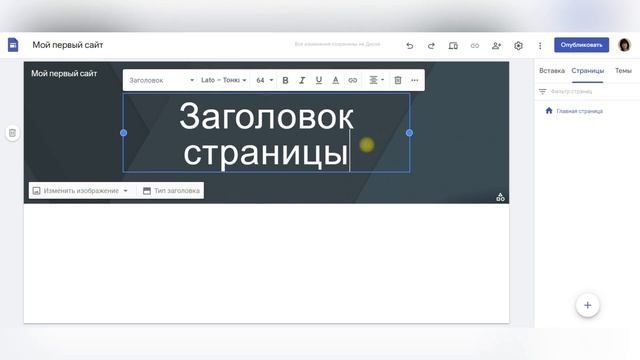Open the Заголовок text style dropdown
Image resolution: width=640 pixels, height=360 pixels.
[x=161, y=80]
